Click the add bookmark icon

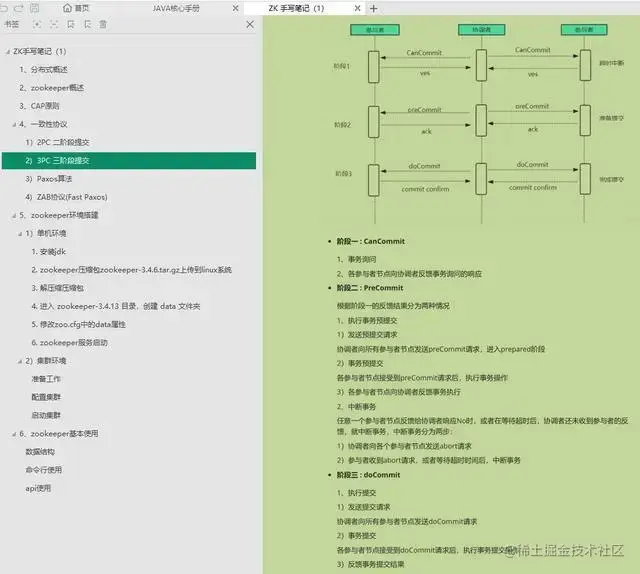coord(71,24)
